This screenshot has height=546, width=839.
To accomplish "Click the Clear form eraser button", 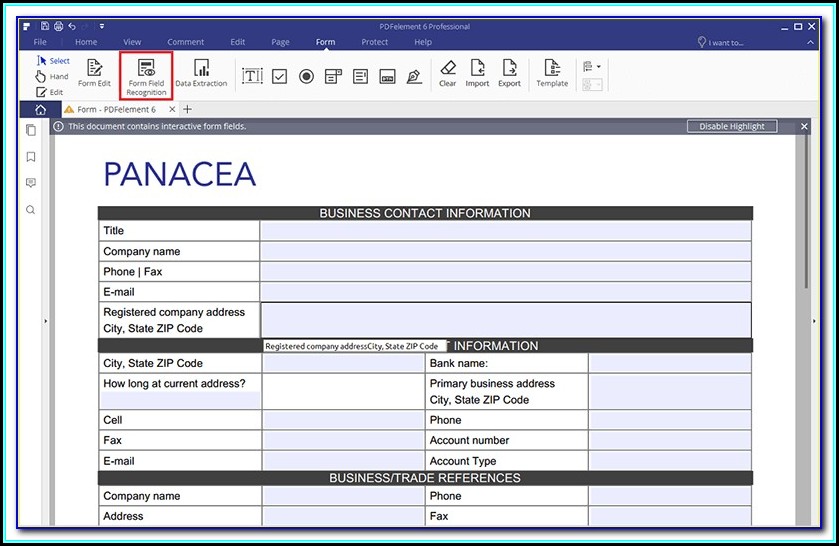I will pos(447,73).
